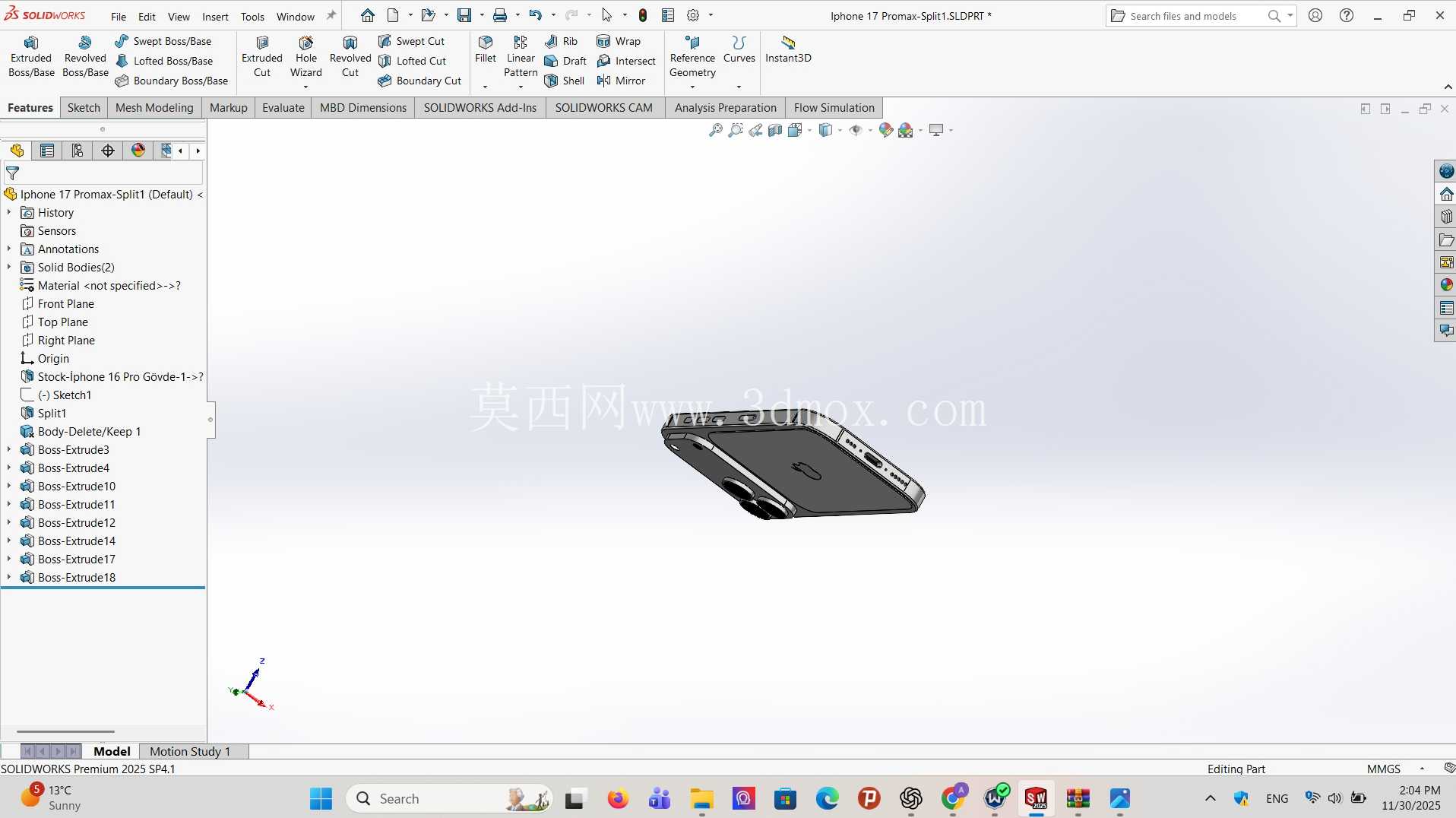Image resolution: width=1456 pixels, height=818 pixels.
Task: Click Zoom to Area in view toolbar
Action: point(736,130)
